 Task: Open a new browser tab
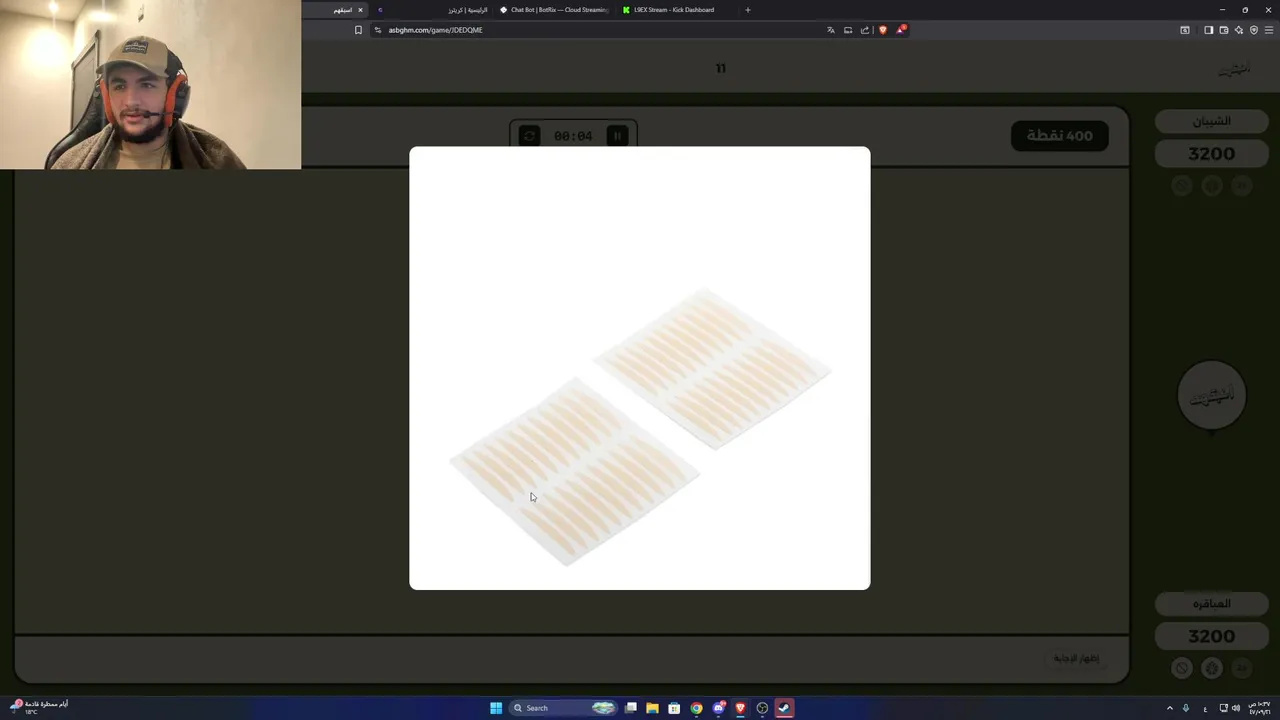[747, 10]
